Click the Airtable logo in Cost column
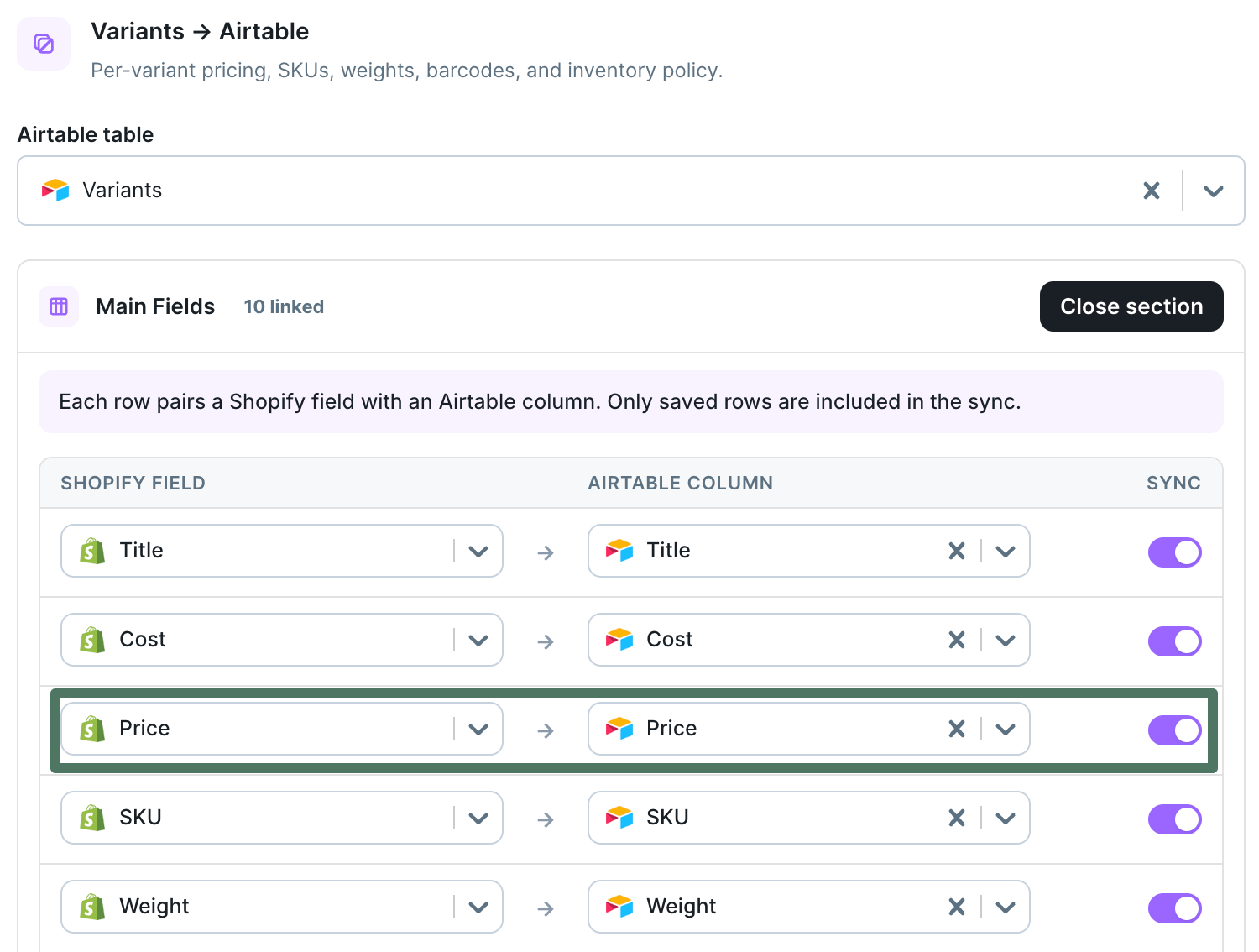The height and width of the screenshot is (952, 1259). [619, 640]
